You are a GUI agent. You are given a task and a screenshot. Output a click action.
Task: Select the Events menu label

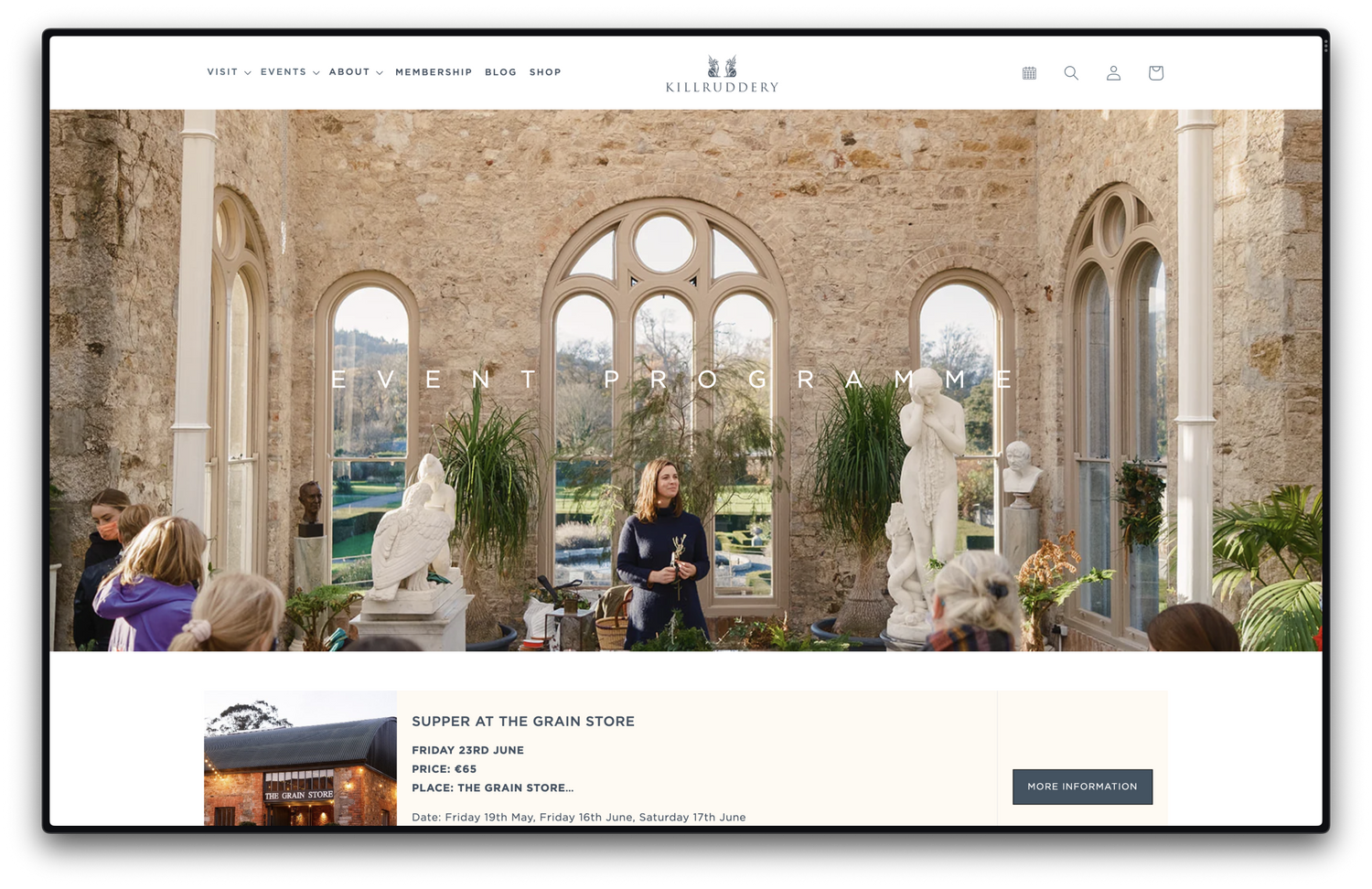284,72
